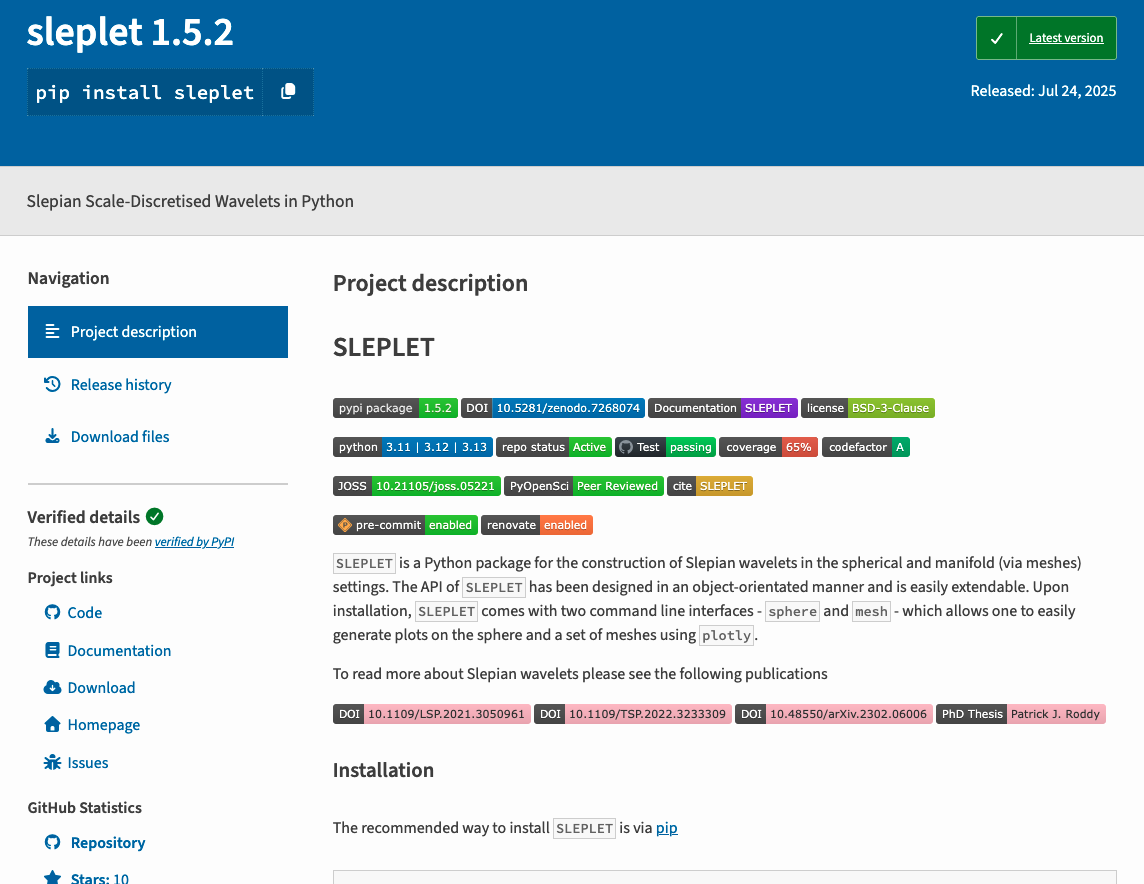Open the Repository via its GitHub icon under statistics
Viewport: 1144px width, 884px height.
[51, 842]
